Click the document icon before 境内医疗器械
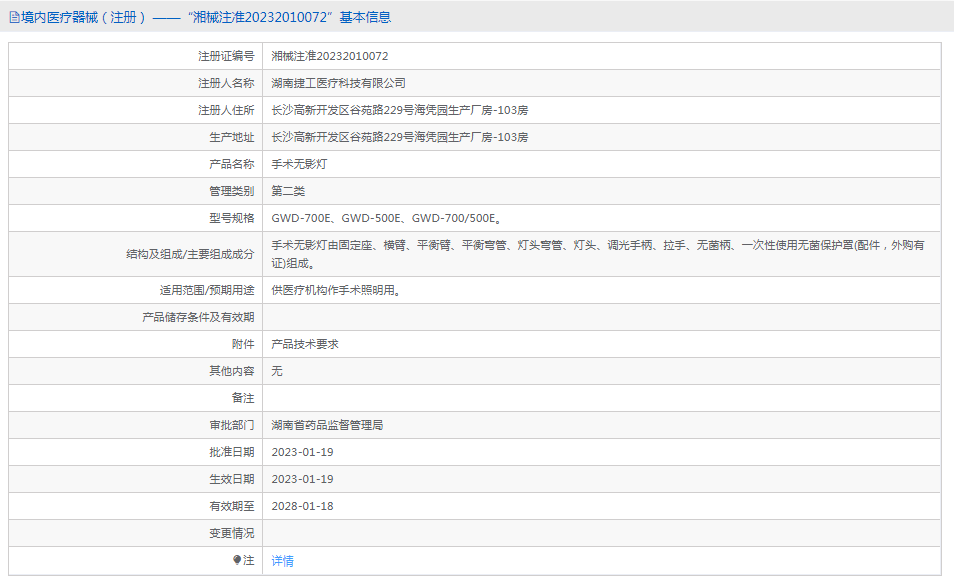Viewport: 954px width, 581px height. pyautogui.click(x=14, y=17)
